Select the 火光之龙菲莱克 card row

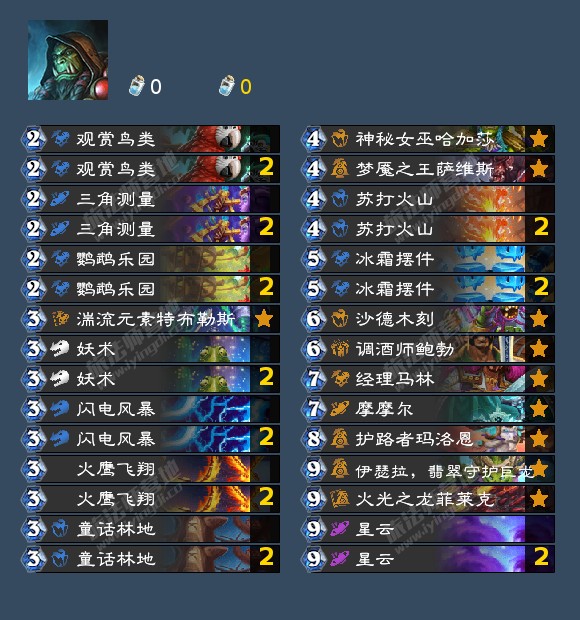(429, 499)
